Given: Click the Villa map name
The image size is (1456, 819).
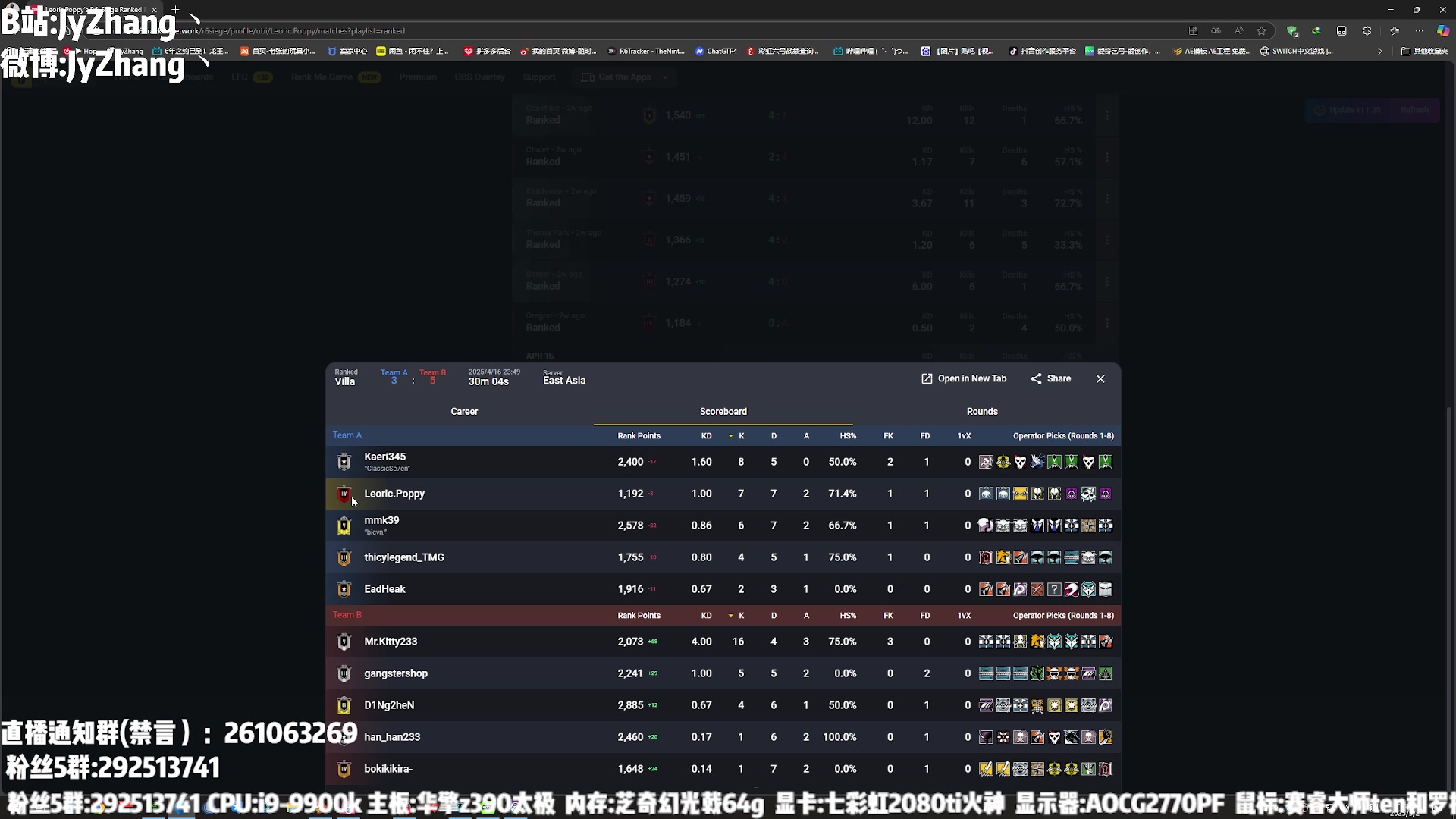Looking at the screenshot, I should [345, 381].
